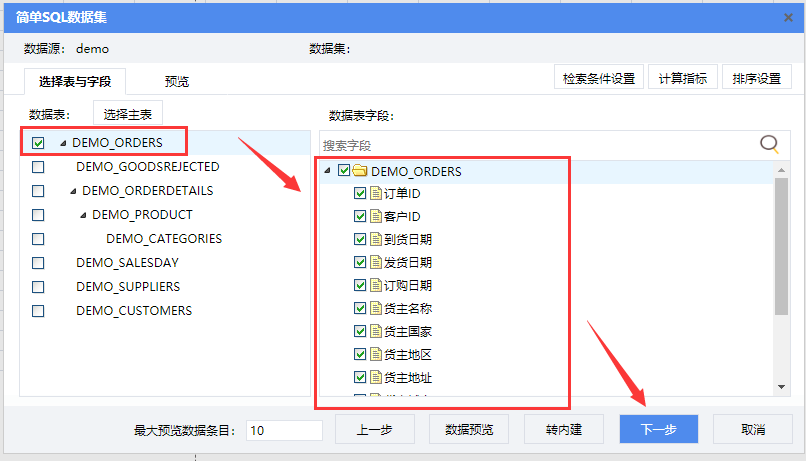Click the 发货日期 field document icon
The width and height of the screenshot is (806, 461).
point(376,262)
